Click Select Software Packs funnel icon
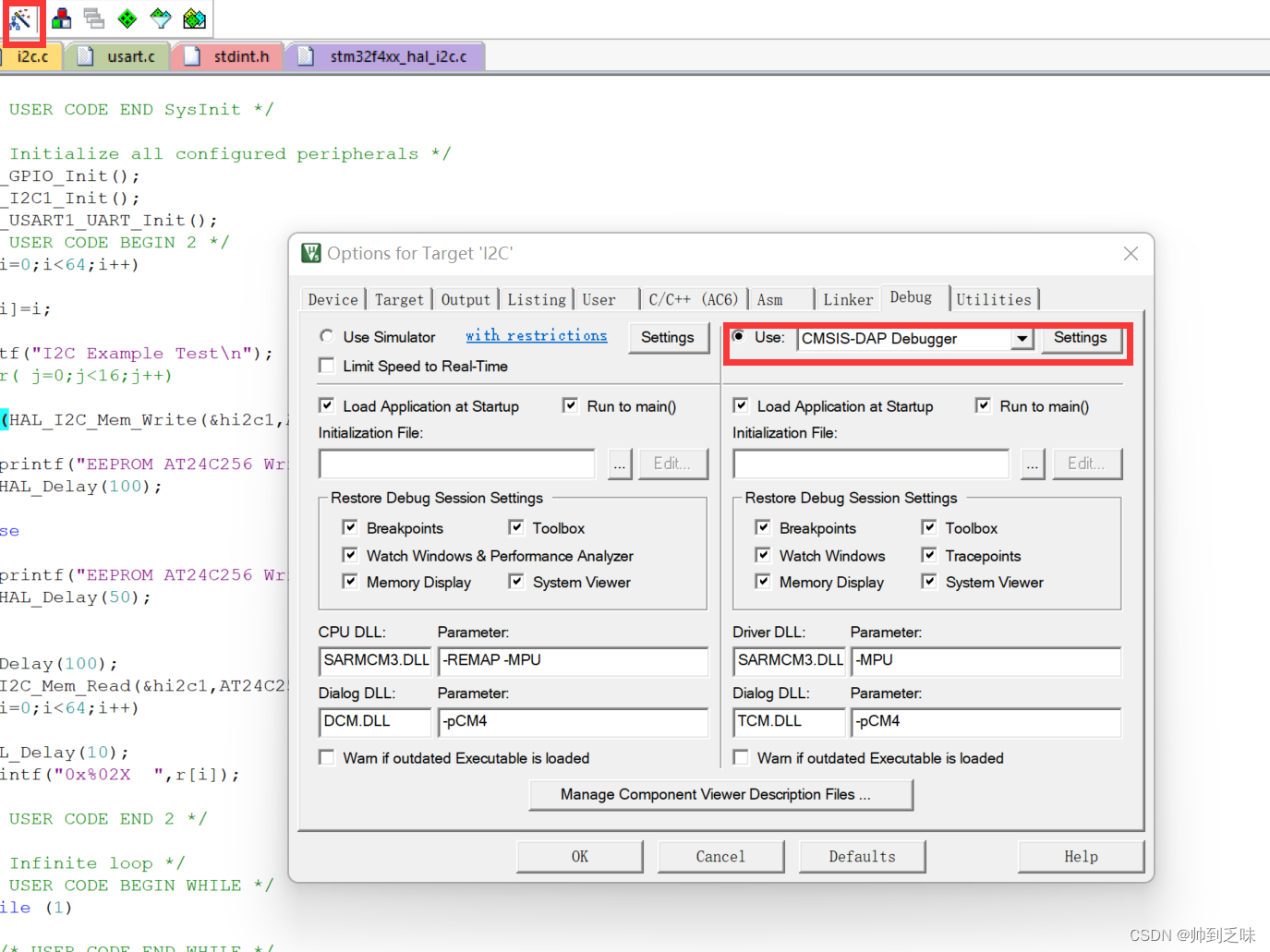The height and width of the screenshot is (952, 1270). (x=161, y=18)
